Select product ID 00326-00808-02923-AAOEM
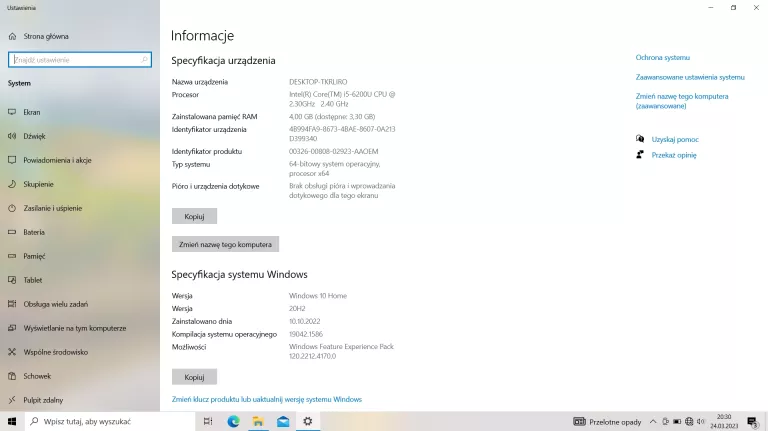This screenshot has width=768, height=431. pyautogui.click(x=334, y=151)
